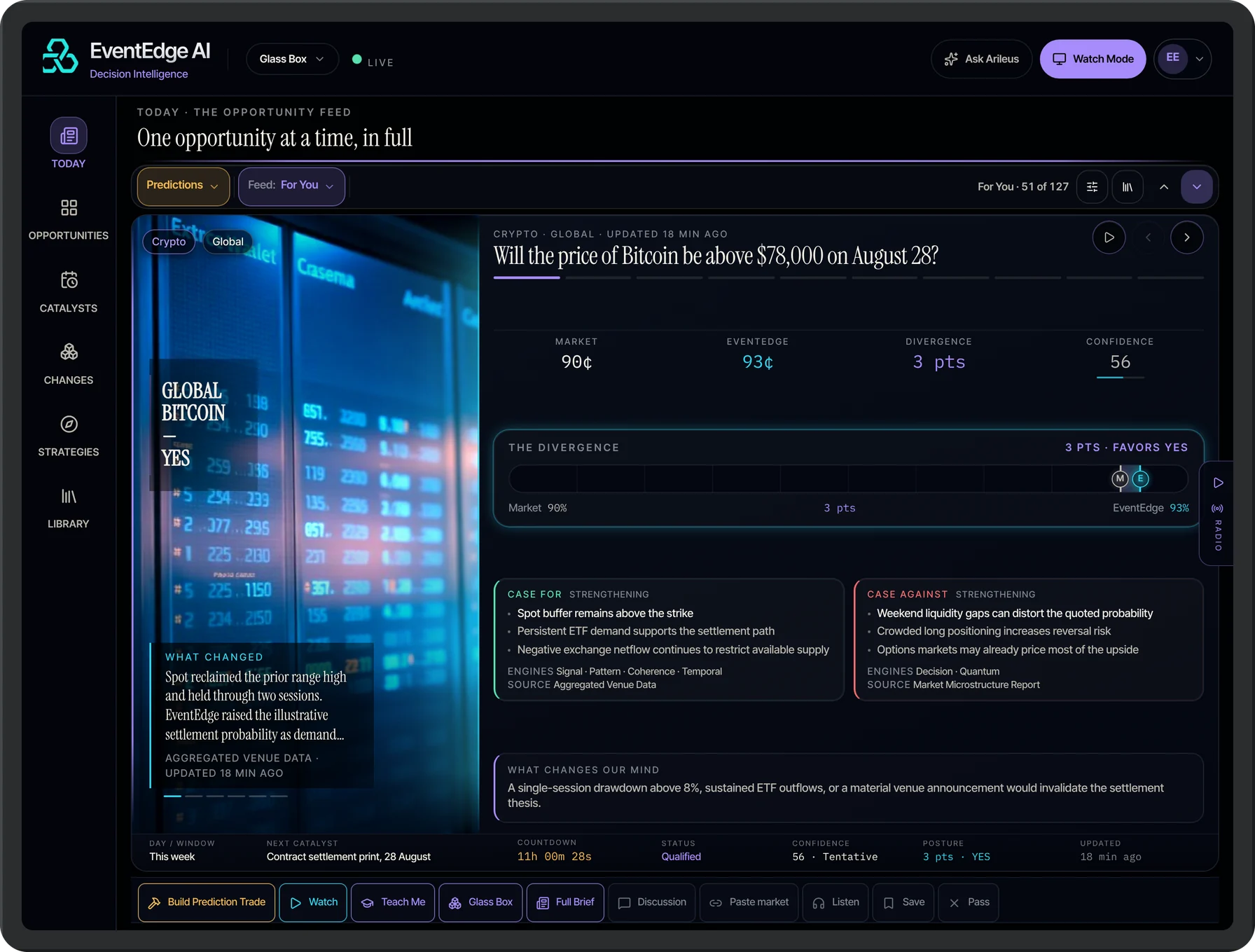The image size is (1255, 952).
Task: Click the LIBRARY sidebar label
Action: coord(69,524)
